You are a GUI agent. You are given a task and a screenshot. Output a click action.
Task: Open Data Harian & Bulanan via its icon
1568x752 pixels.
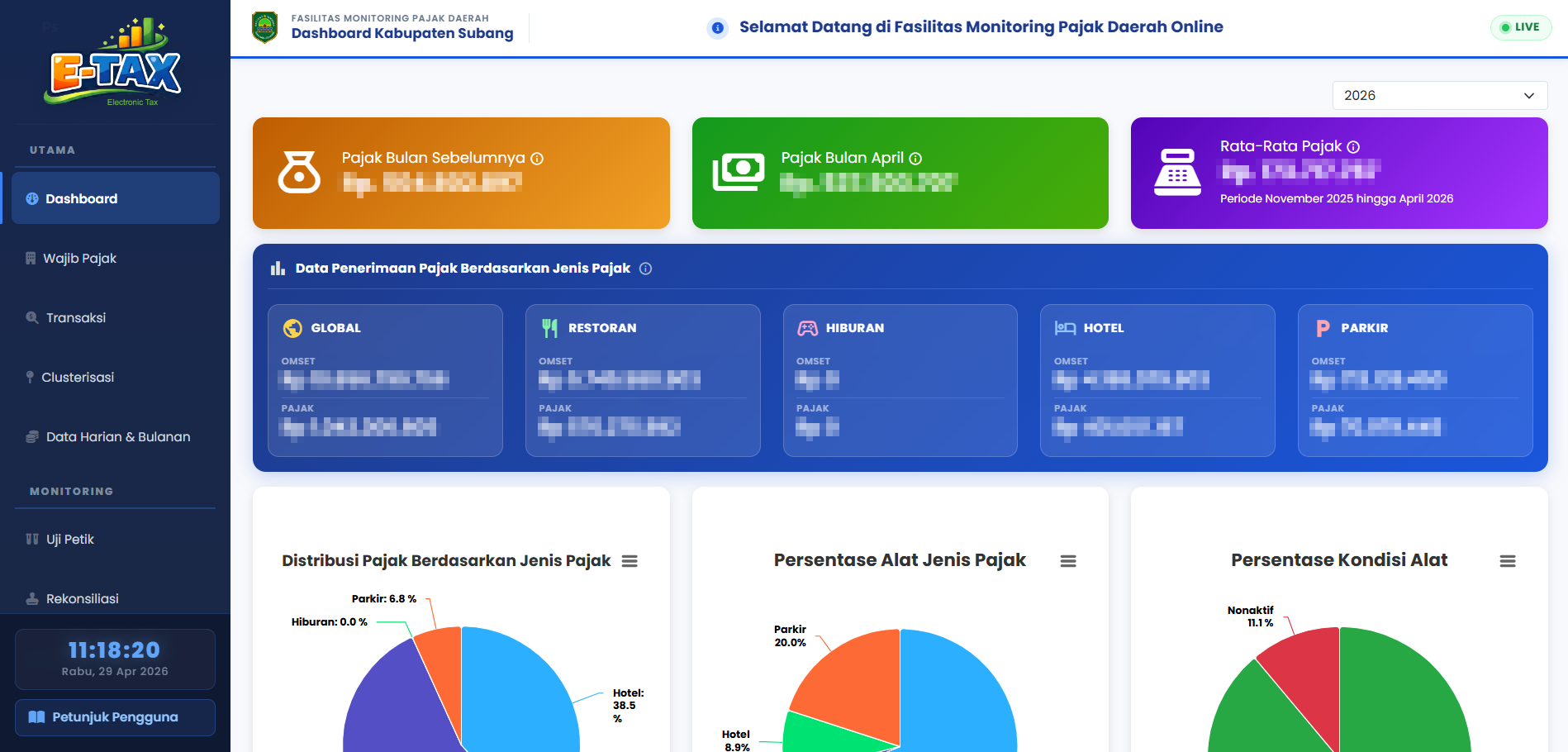coord(31,436)
